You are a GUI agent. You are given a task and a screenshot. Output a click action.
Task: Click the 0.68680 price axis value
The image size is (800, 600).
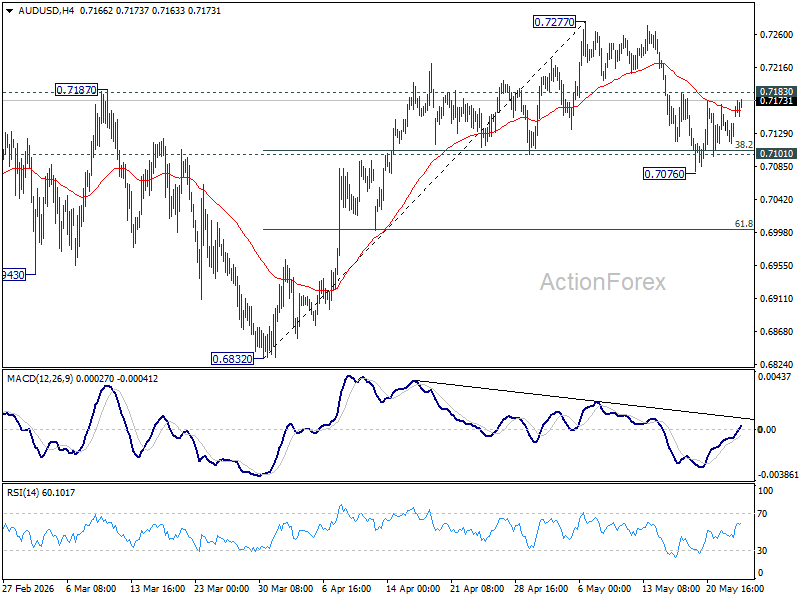(777, 332)
